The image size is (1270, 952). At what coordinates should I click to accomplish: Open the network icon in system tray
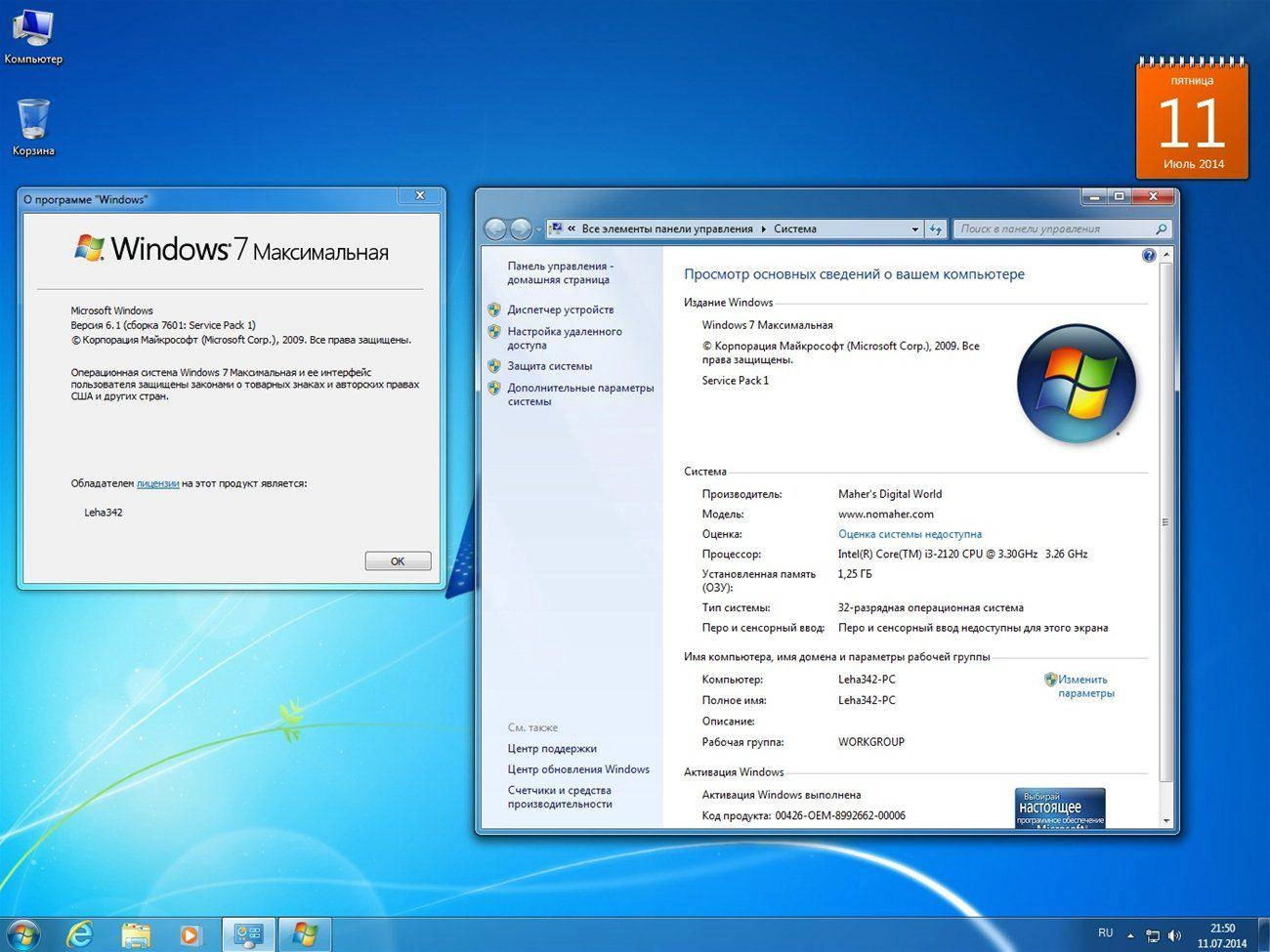(x=1153, y=935)
